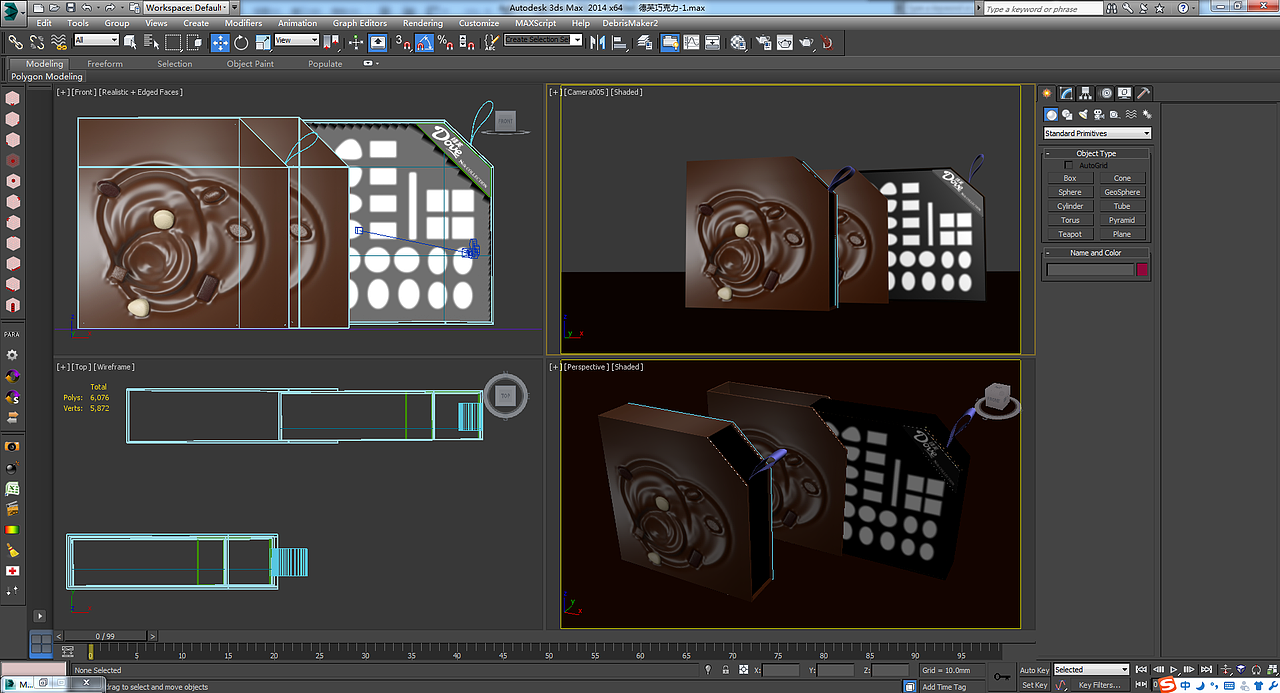Create a Box primitive

pos(1070,178)
